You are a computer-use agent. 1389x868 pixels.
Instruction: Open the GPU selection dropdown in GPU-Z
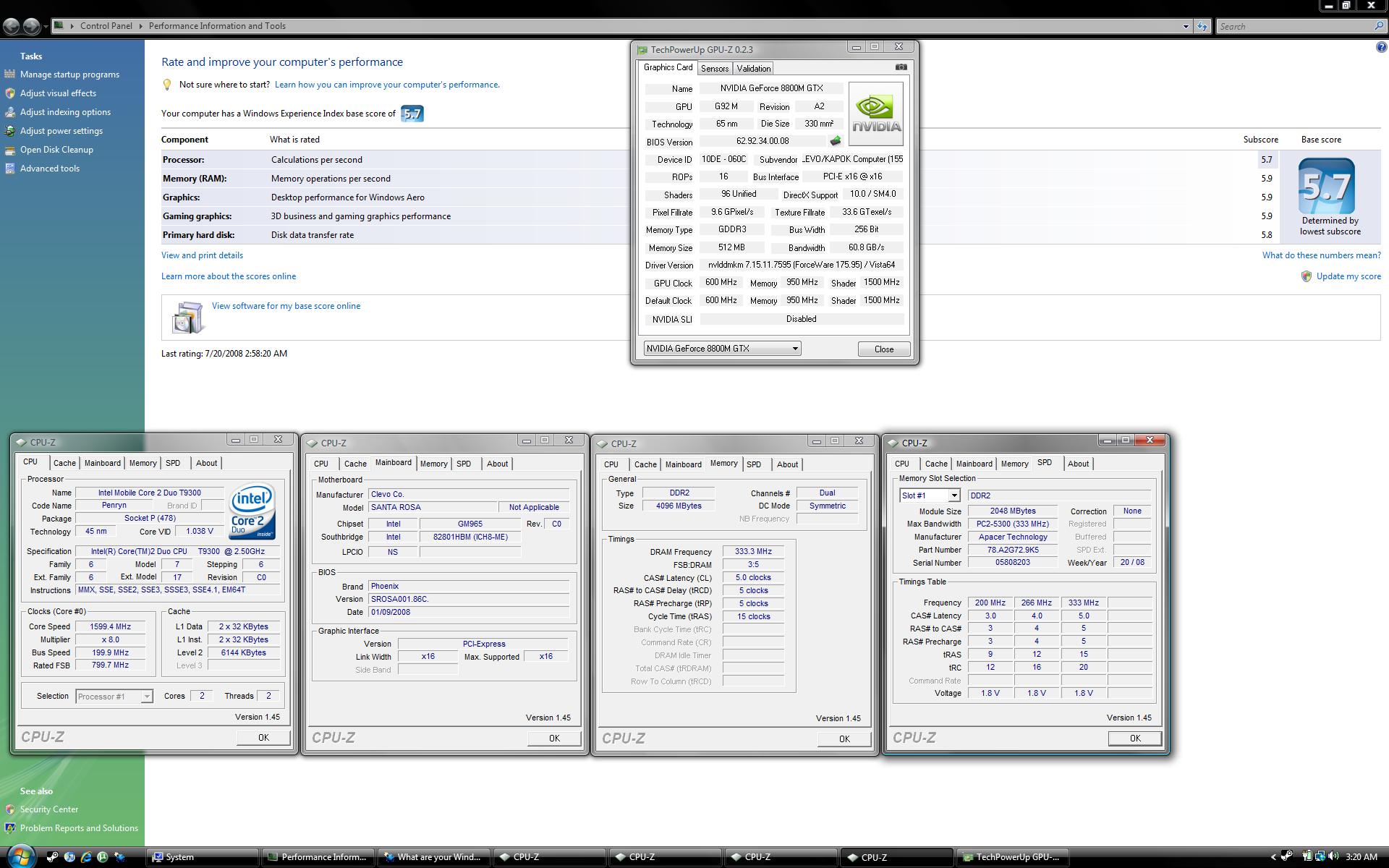[794, 349]
